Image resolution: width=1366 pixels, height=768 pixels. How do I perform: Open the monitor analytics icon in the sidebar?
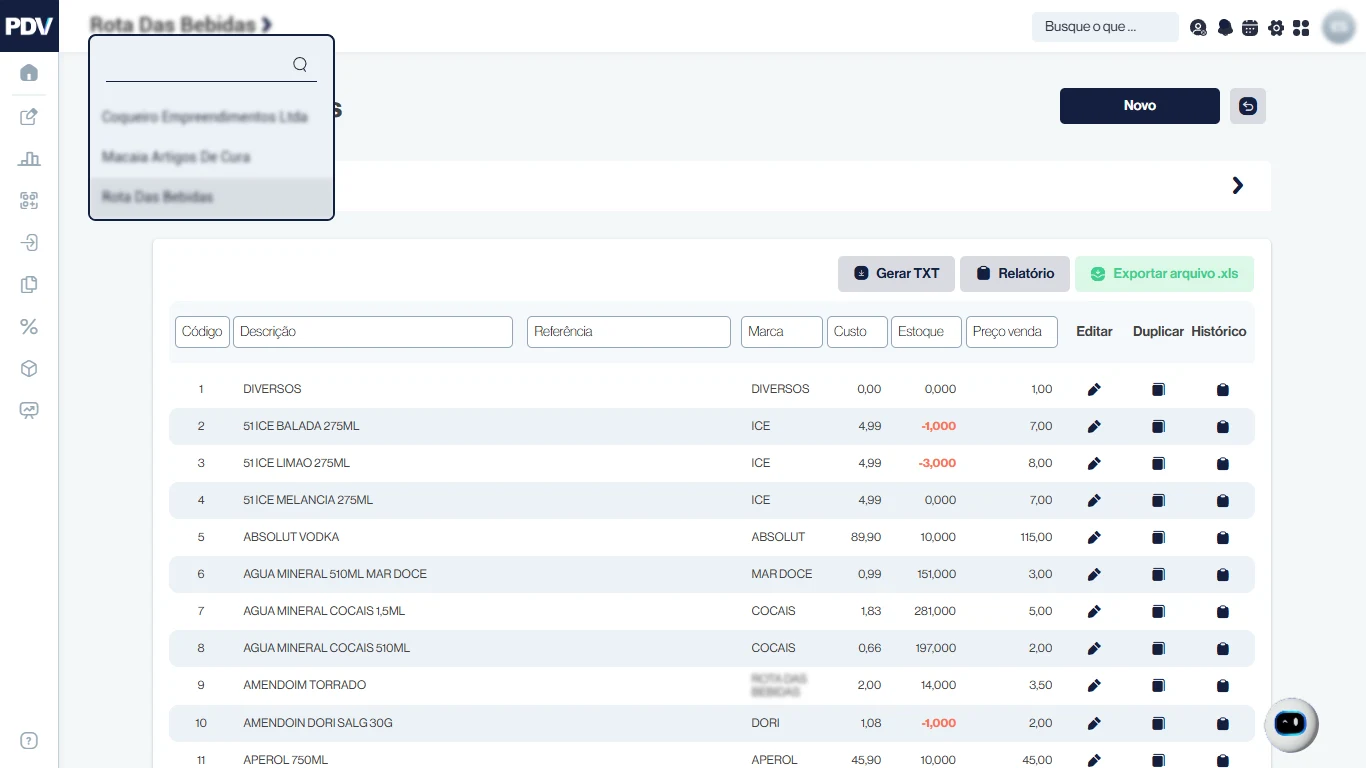coord(29,410)
